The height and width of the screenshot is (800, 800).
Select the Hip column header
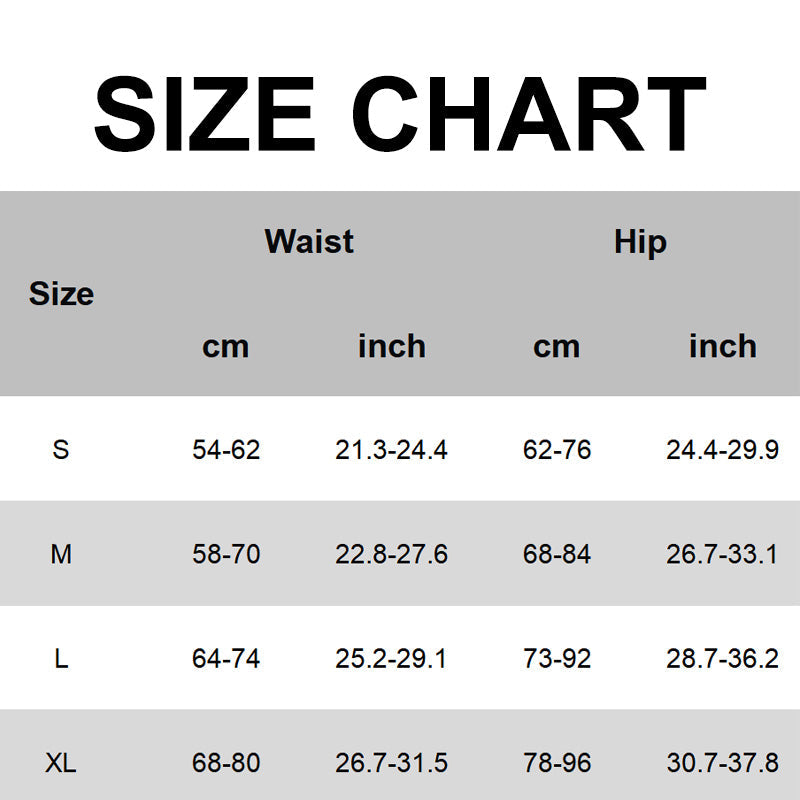pos(640,241)
